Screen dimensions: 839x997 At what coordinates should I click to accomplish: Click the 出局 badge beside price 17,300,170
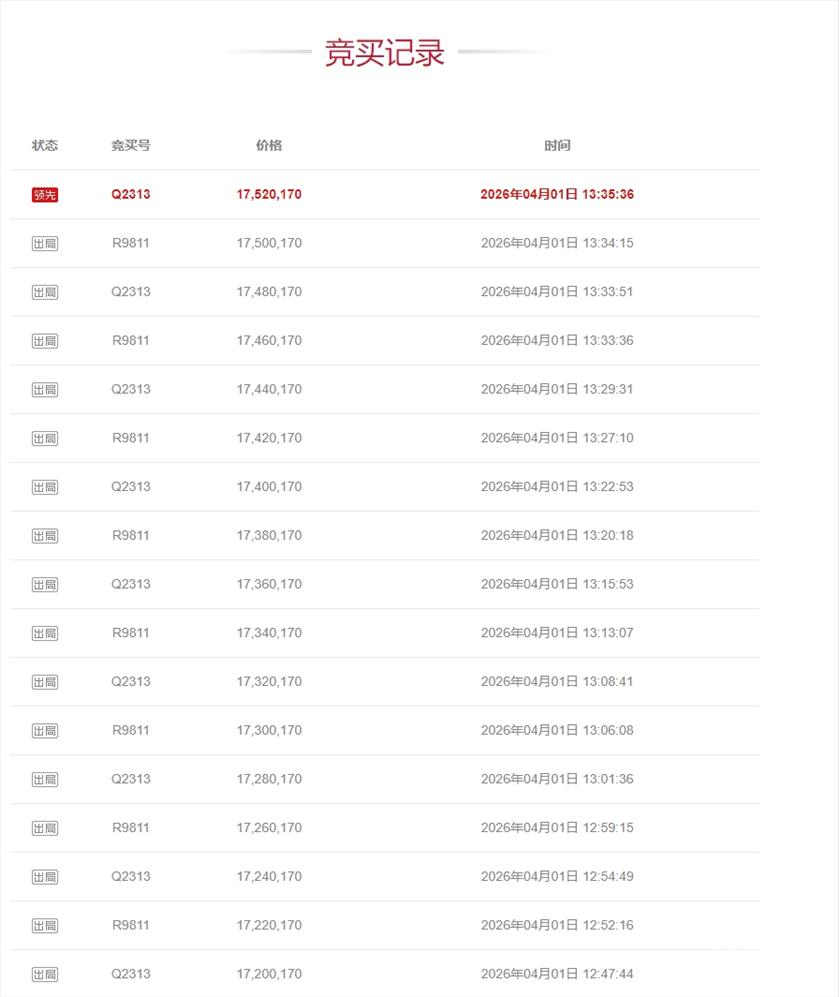(x=45, y=731)
